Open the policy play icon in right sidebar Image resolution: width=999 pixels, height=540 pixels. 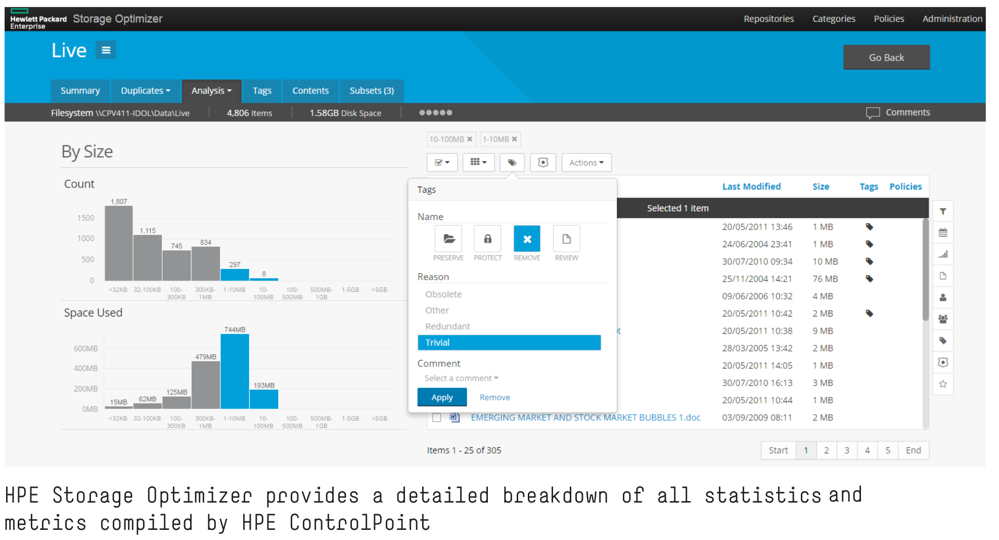943,362
